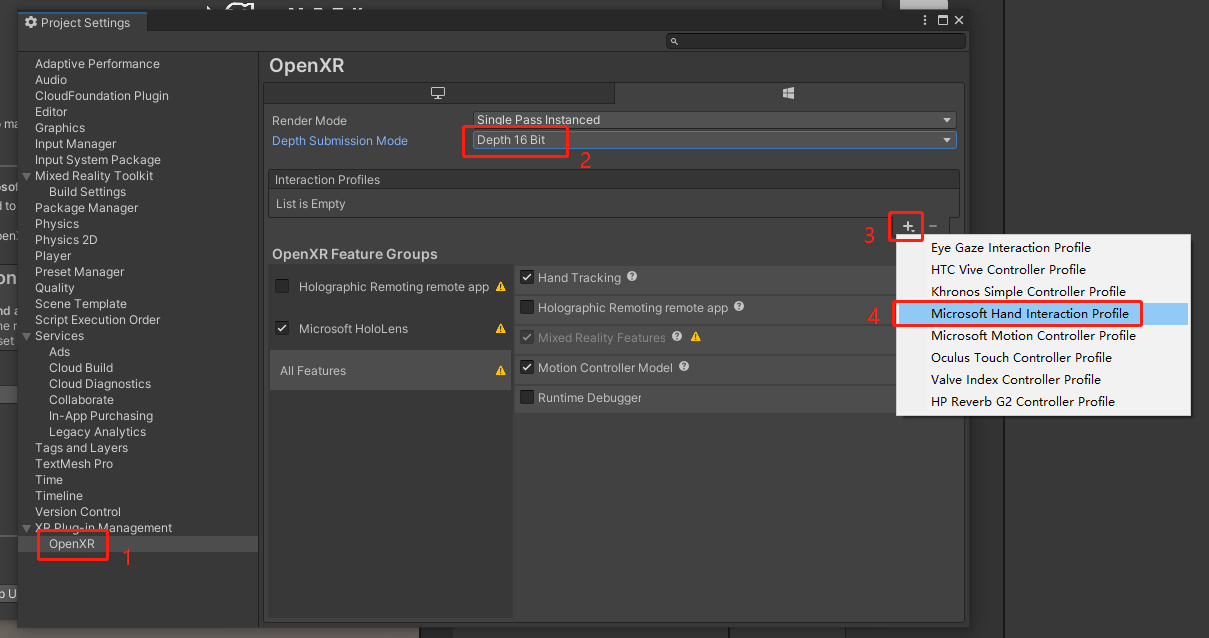
Task: Collapse the Mixed Reality Toolkit tree node
Action: coord(27,176)
